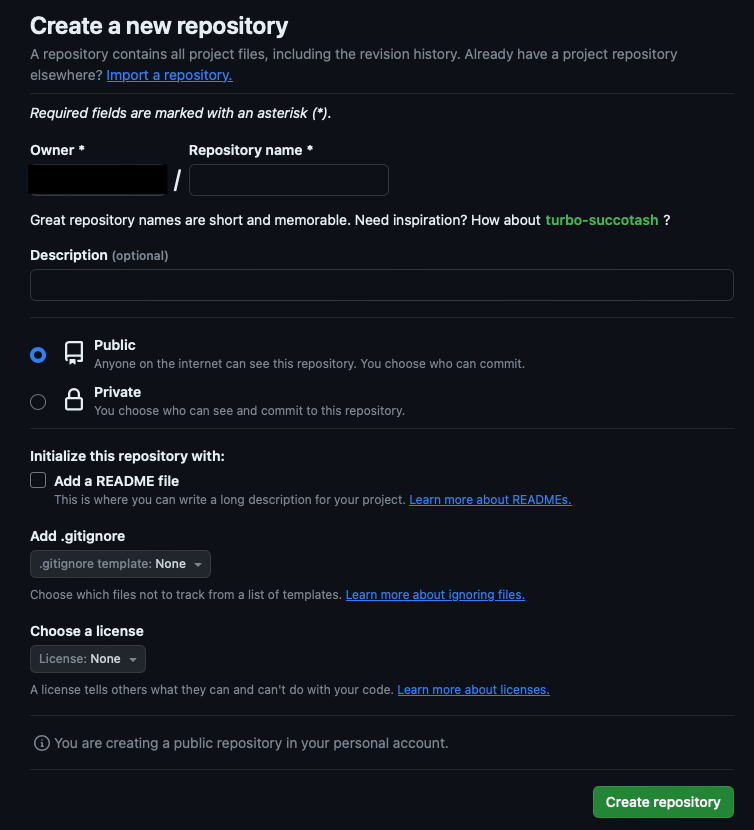This screenshot has height=830, width=754.
Task: Open the License: None dropdown
Action: [88, 659]
